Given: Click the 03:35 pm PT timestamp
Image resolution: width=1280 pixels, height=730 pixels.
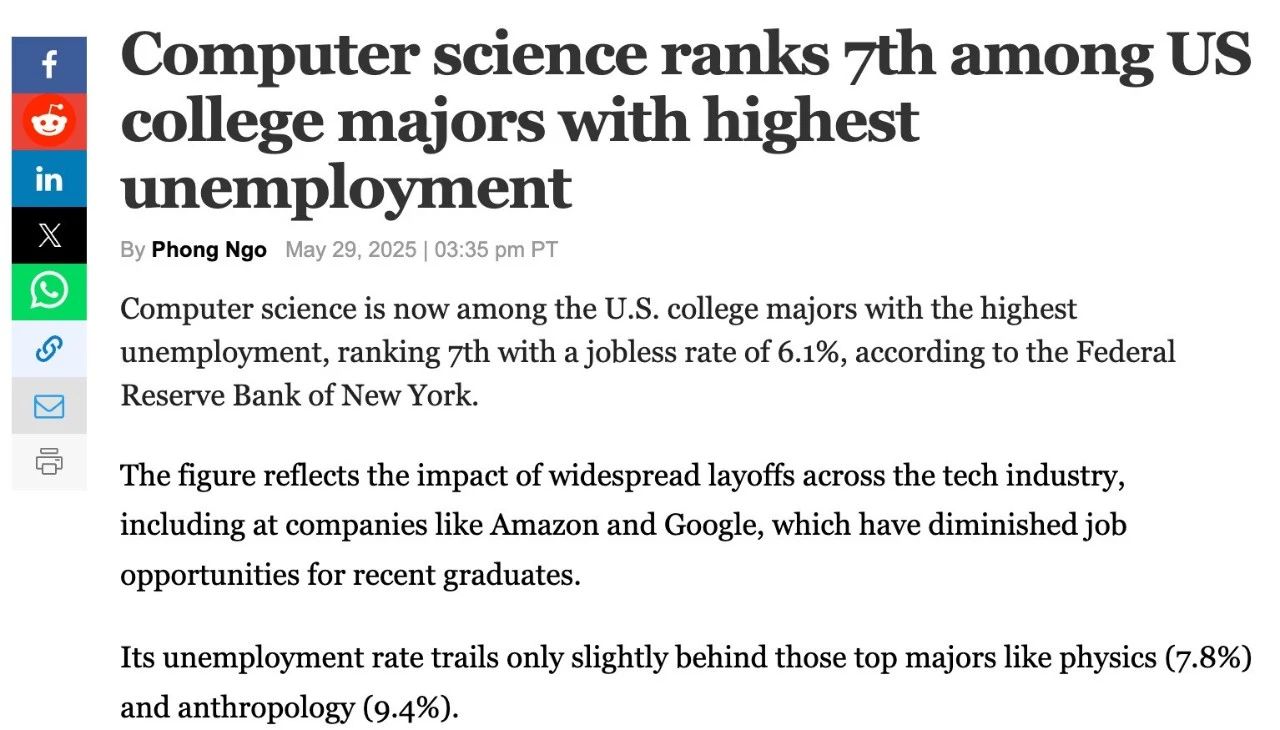Looking at the screenshot, I should coord(496,250).
